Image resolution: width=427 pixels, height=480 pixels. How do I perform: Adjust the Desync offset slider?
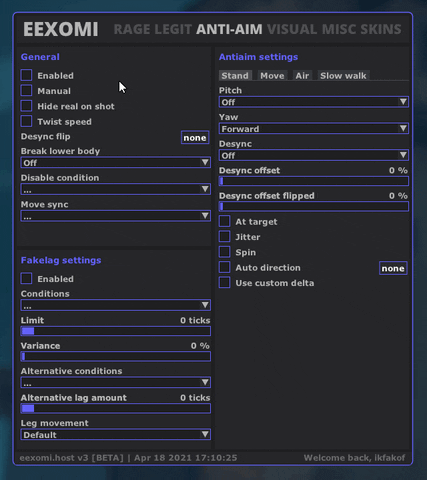(314, 181)
